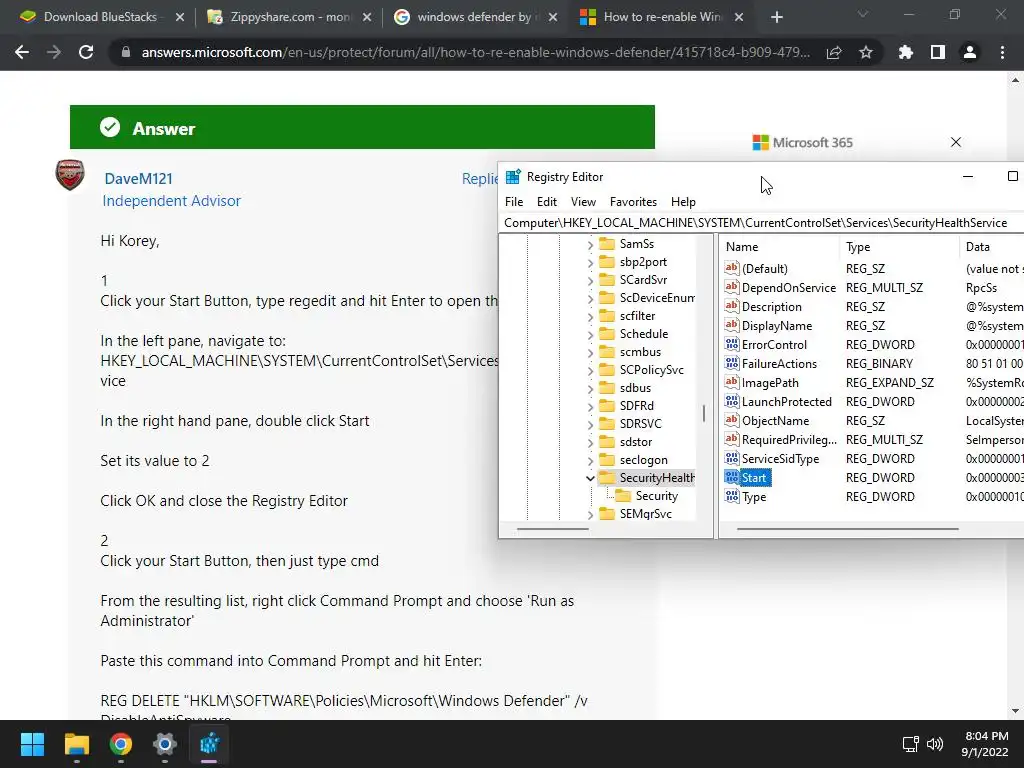Click the registry path address field

pos(761,223)
